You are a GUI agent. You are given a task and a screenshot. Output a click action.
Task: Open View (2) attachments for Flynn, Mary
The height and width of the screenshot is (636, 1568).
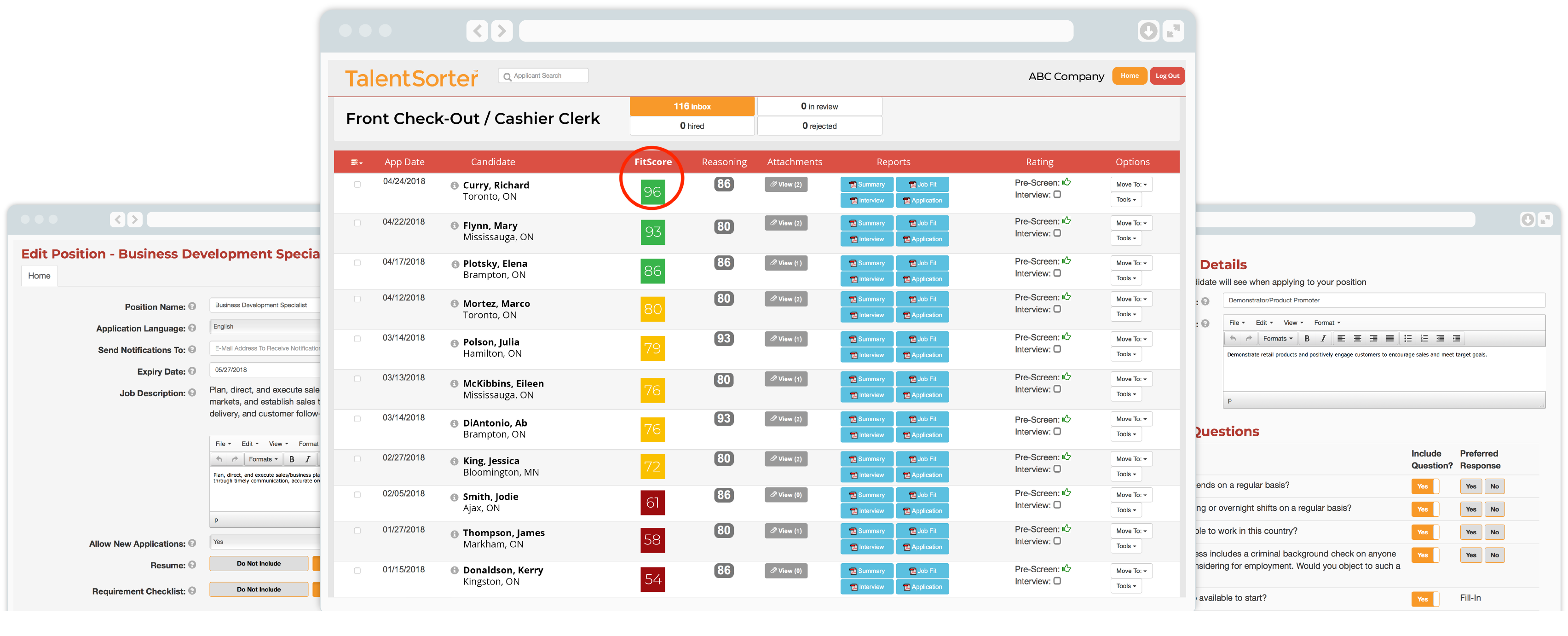click(x=786, y=223)
